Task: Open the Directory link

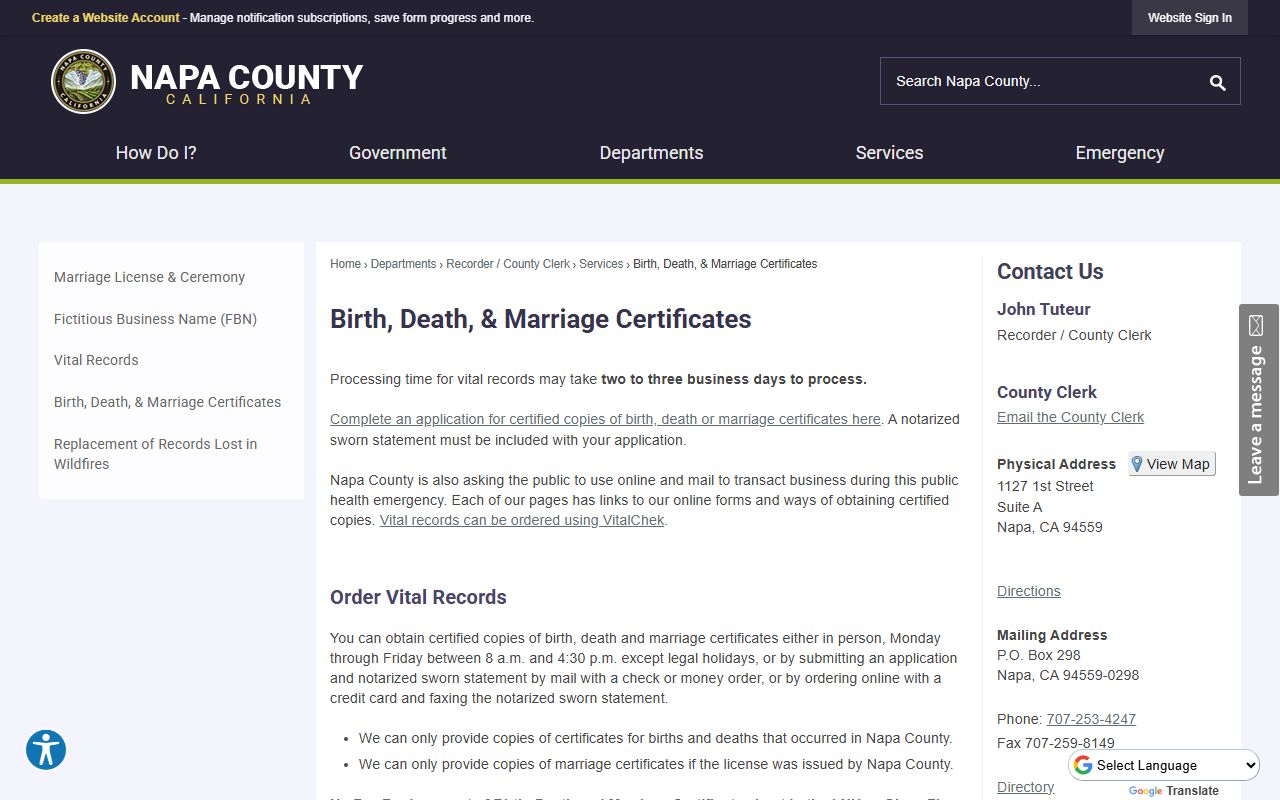Action: tap(1025, 787)
